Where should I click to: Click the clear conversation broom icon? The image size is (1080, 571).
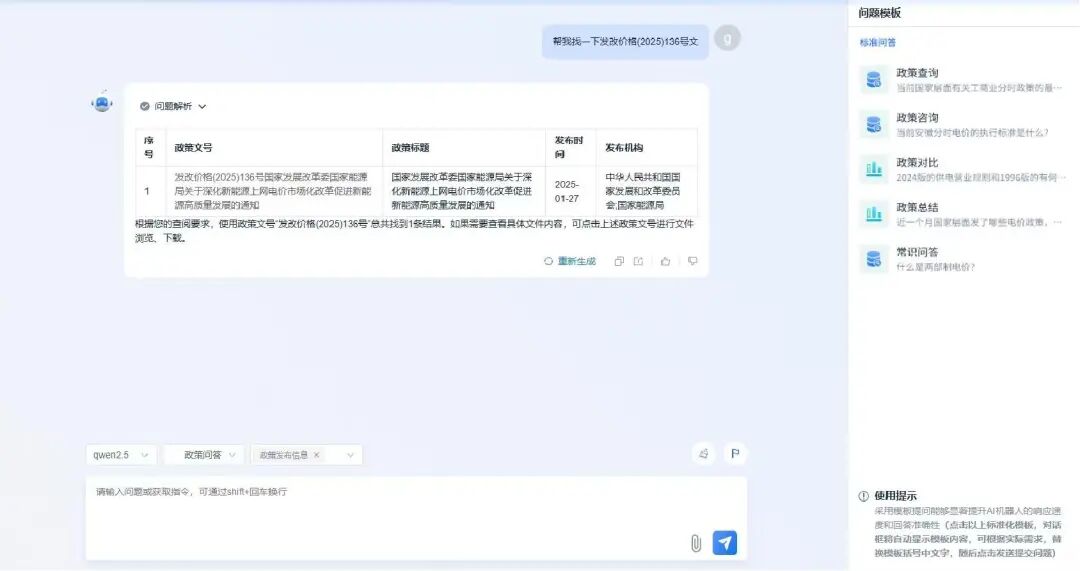(x=703, y=454)
